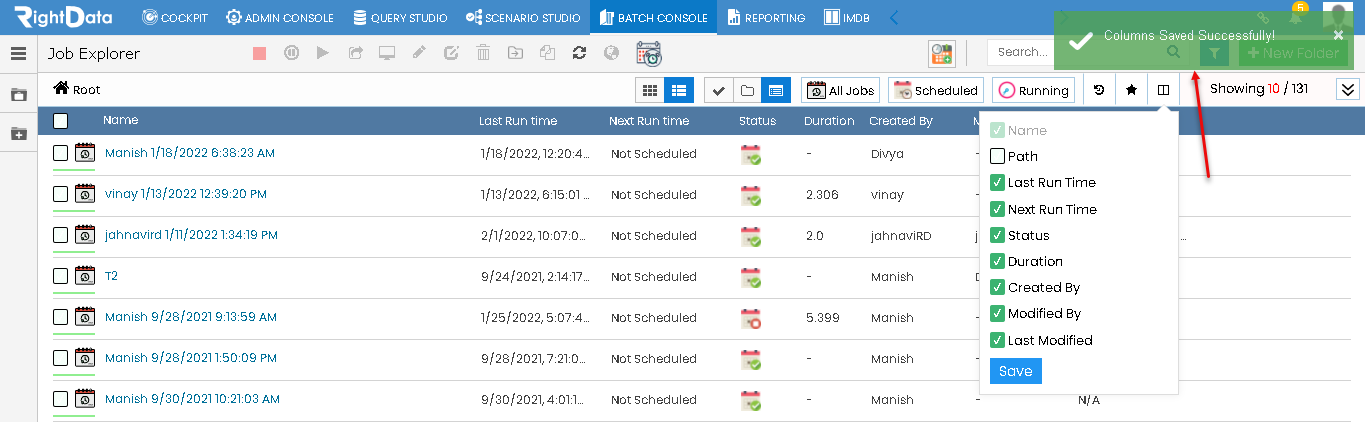The height and width of the screenshot is (422, 1365).
Task: Close the Columns Saved Successfully notification
Action: pos(1339,35)
